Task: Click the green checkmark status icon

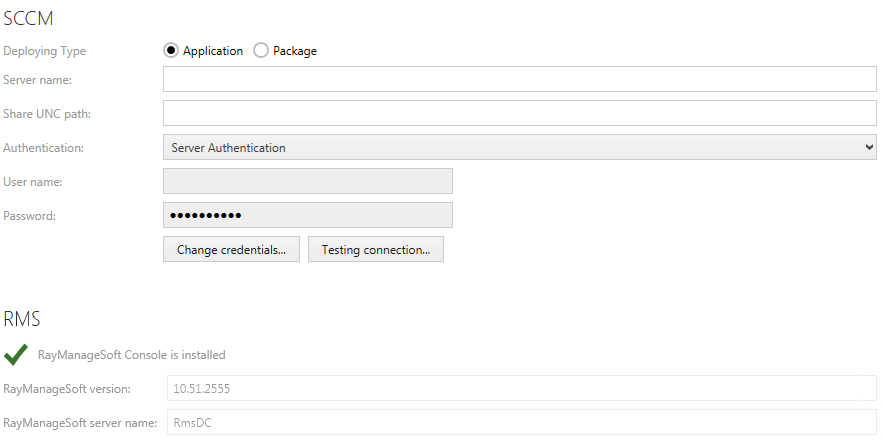Action: click(x=15, y=355)
